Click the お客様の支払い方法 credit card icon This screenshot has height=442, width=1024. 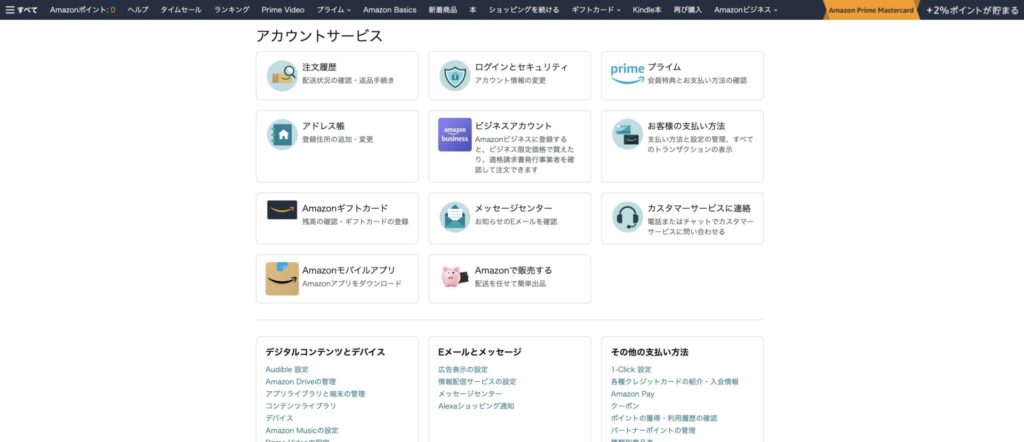coord(627,134)
